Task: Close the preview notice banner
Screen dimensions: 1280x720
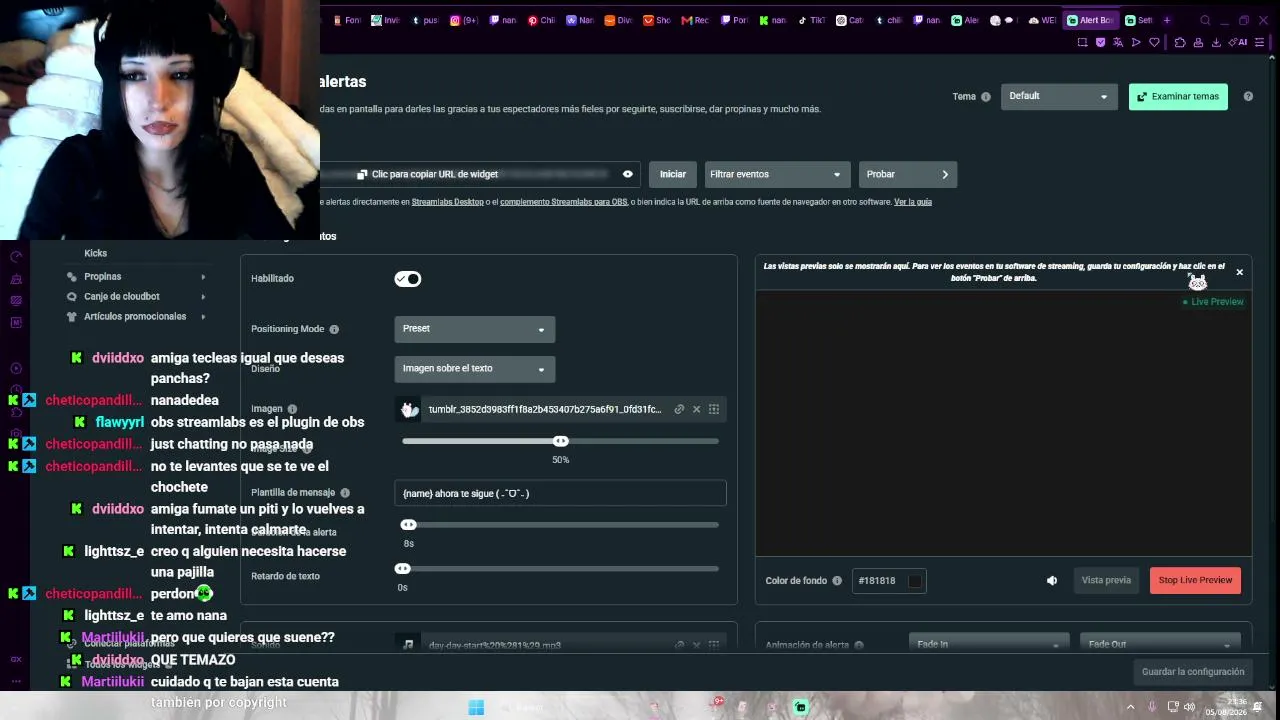Action: coord(1240,272)
